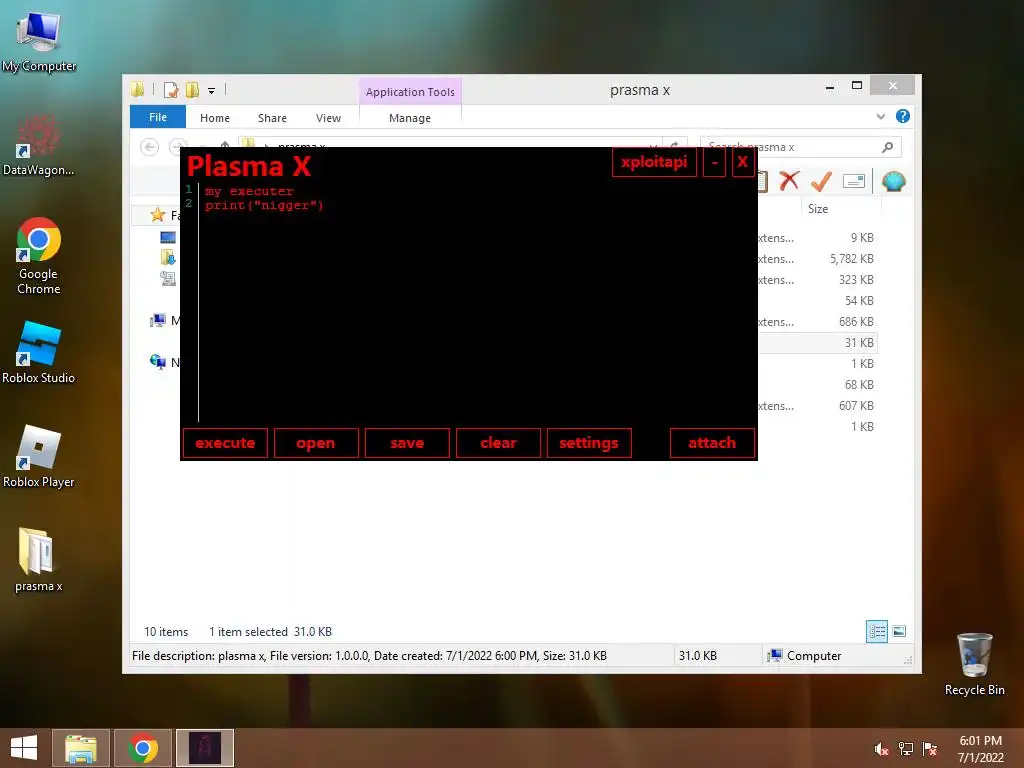The image size is (1024, 768).
Task: Select the file row showing 686 KB
Action: click(818, 321)
